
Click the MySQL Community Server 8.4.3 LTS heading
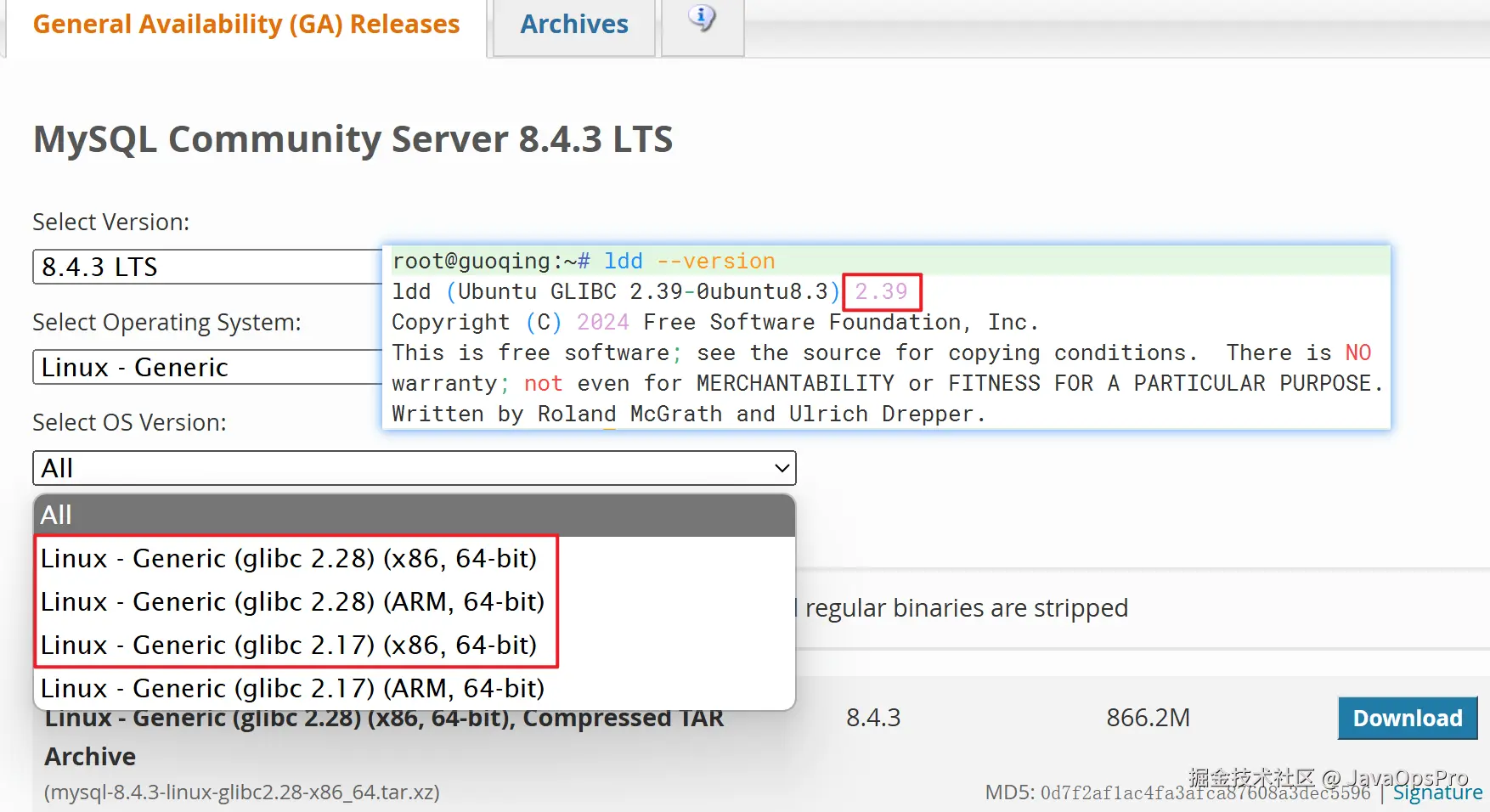click(x=353, y=138)
